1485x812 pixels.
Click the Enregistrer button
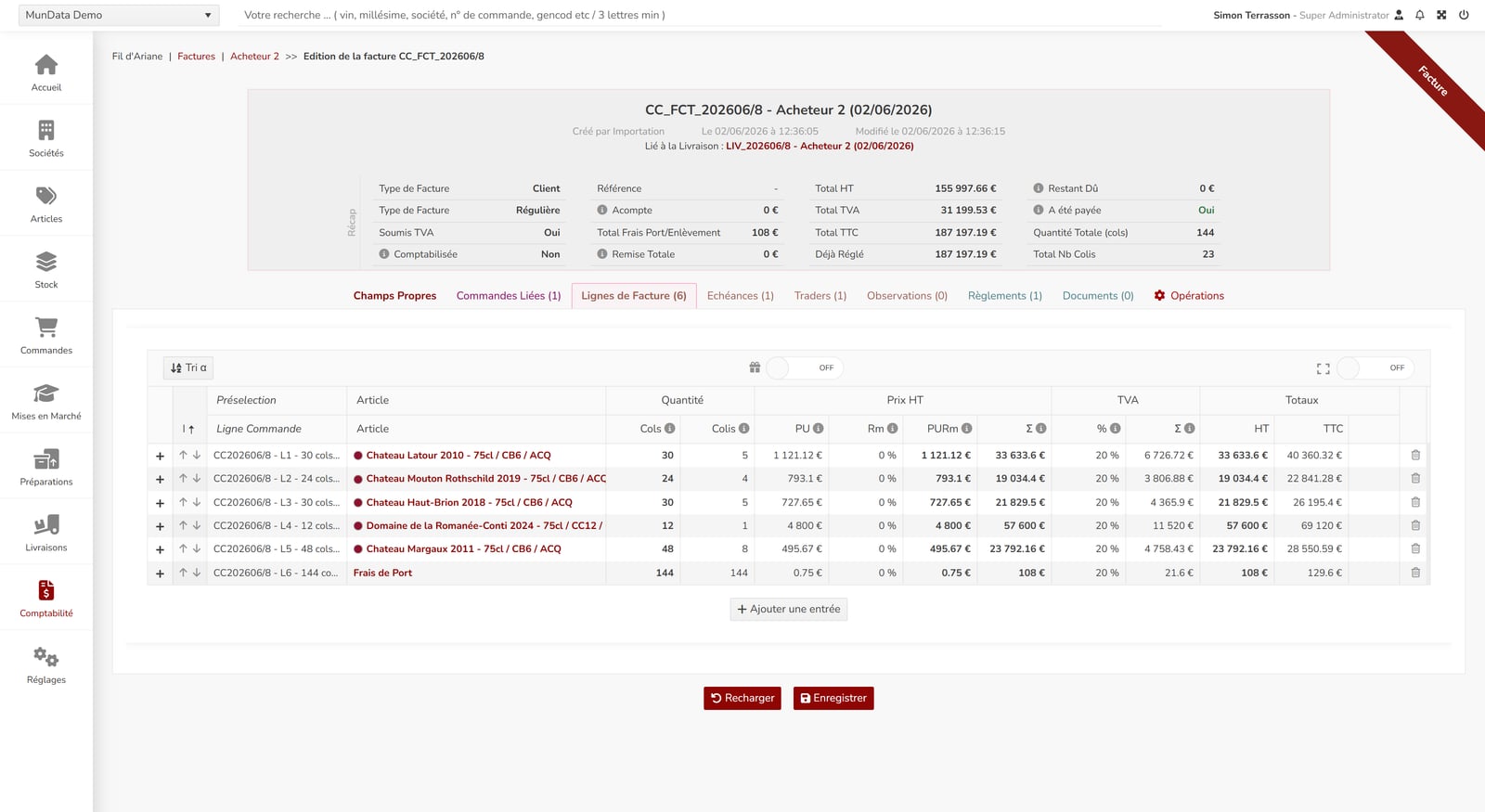pyautogui.click(x=833, y=698)
